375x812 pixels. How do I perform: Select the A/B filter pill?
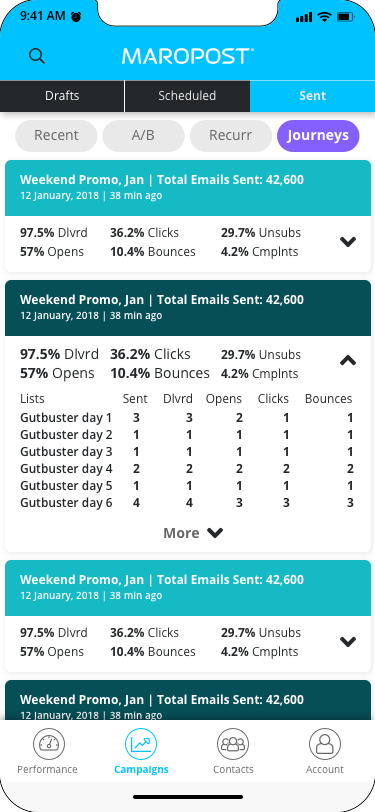click(143, 136)
